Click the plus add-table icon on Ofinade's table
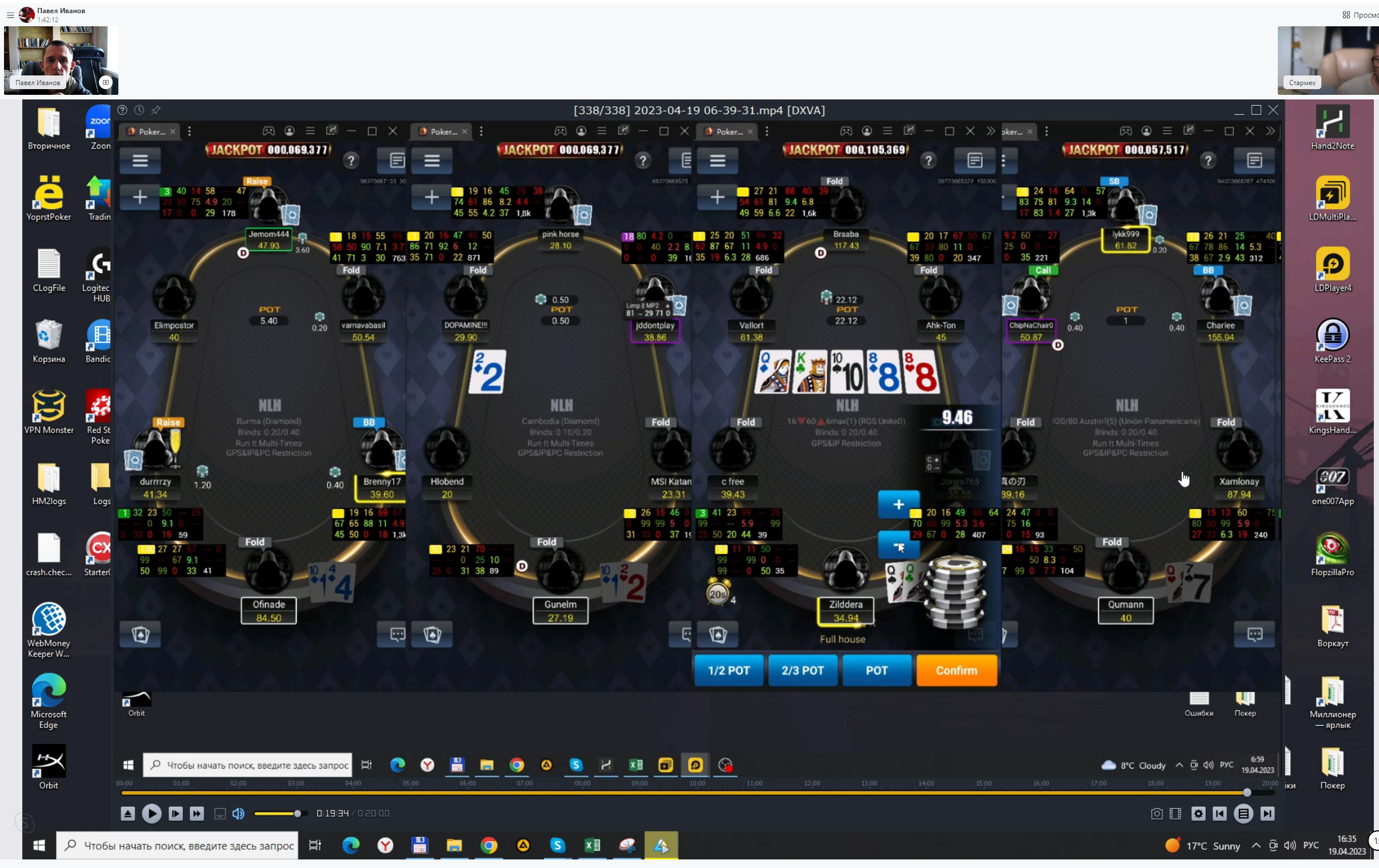Viewport: 1379px width, 868px height. [140, 197]
